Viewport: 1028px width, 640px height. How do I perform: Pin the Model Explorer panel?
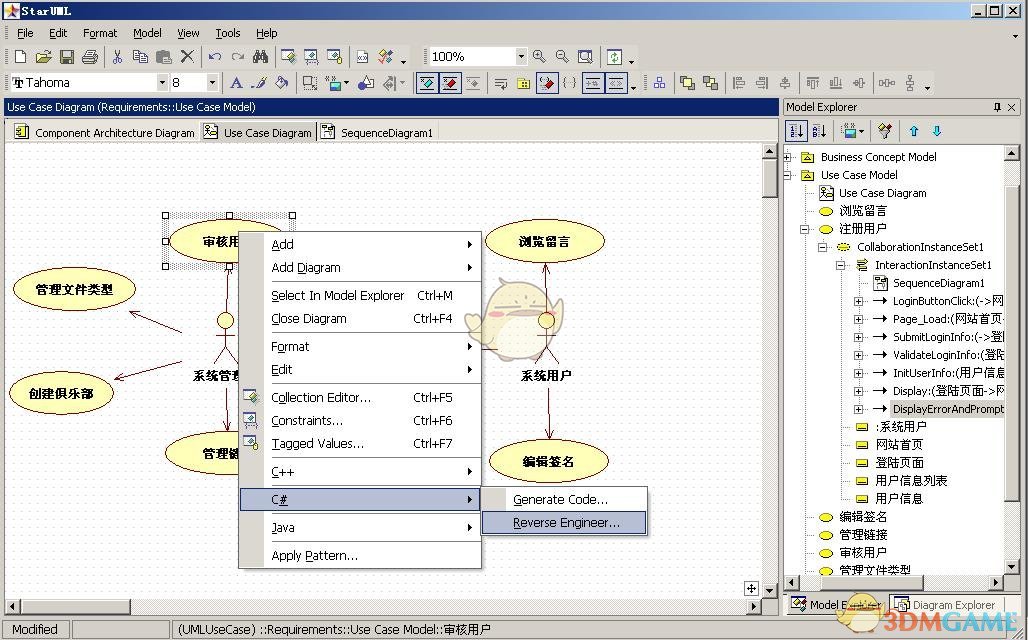pos(996,107)
